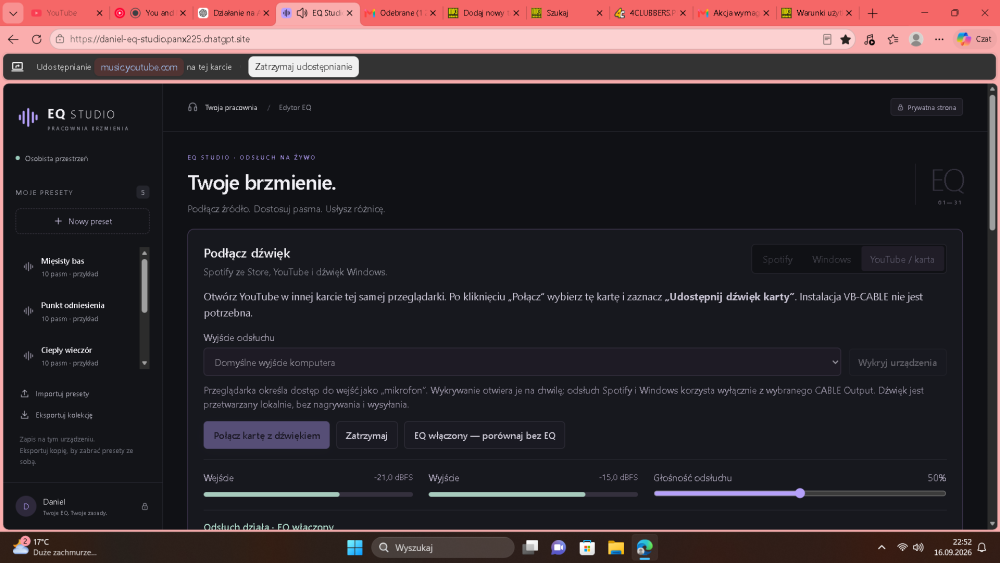Switch to the Akcja wymaga tab

pos(734,13)
